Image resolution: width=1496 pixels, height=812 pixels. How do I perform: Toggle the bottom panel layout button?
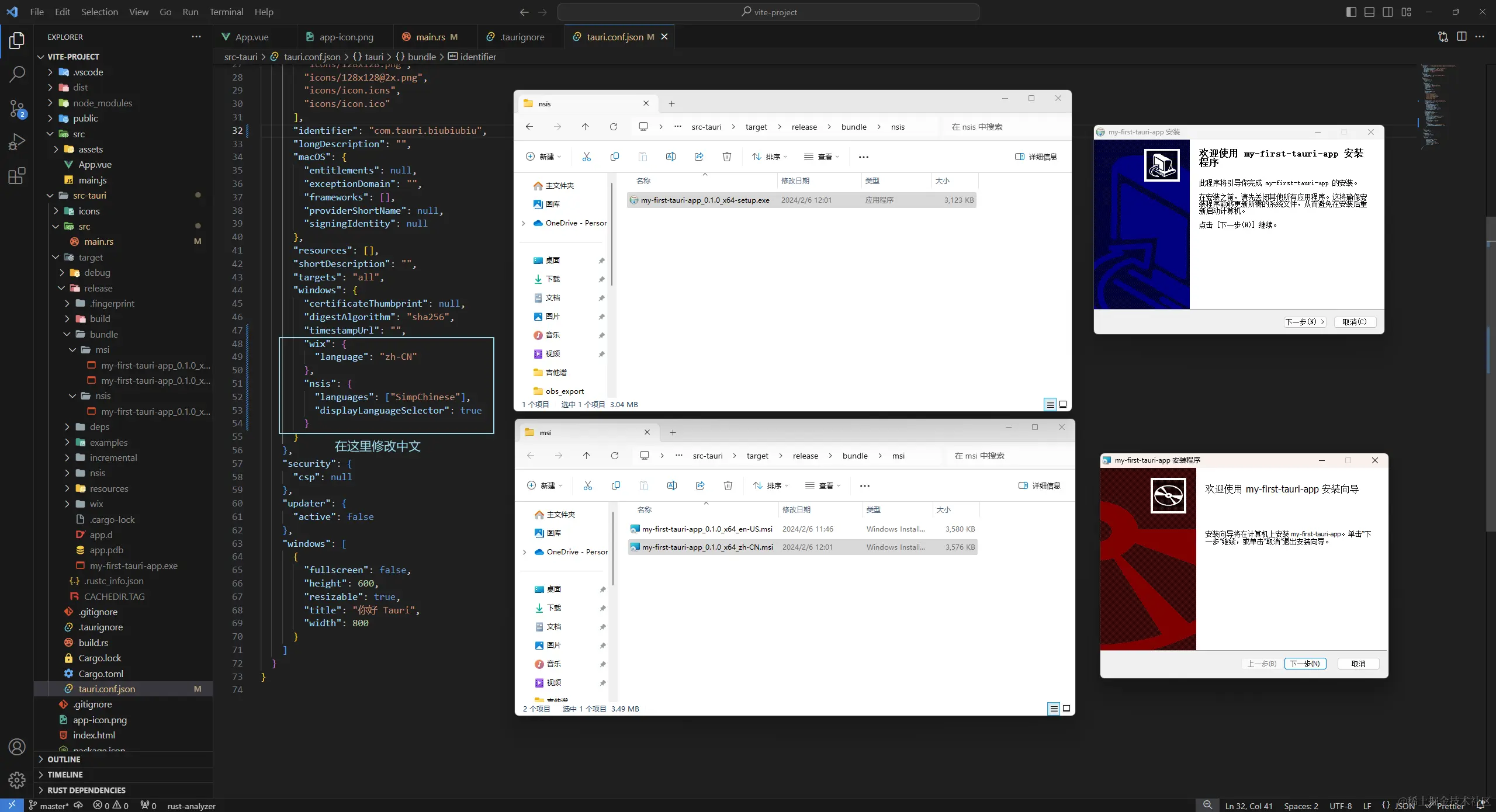click(x=1369, y=12)
